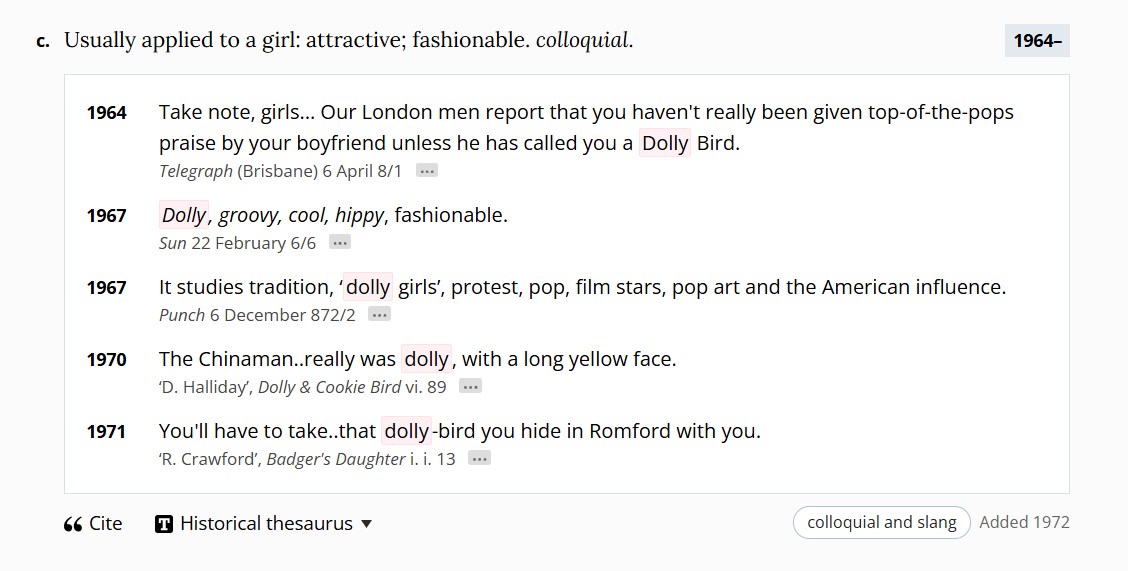This screenshot has height=571, width=1128.
Task: Click highlighted 'dolly' in the Punch quotation
Action: [368, 287]
